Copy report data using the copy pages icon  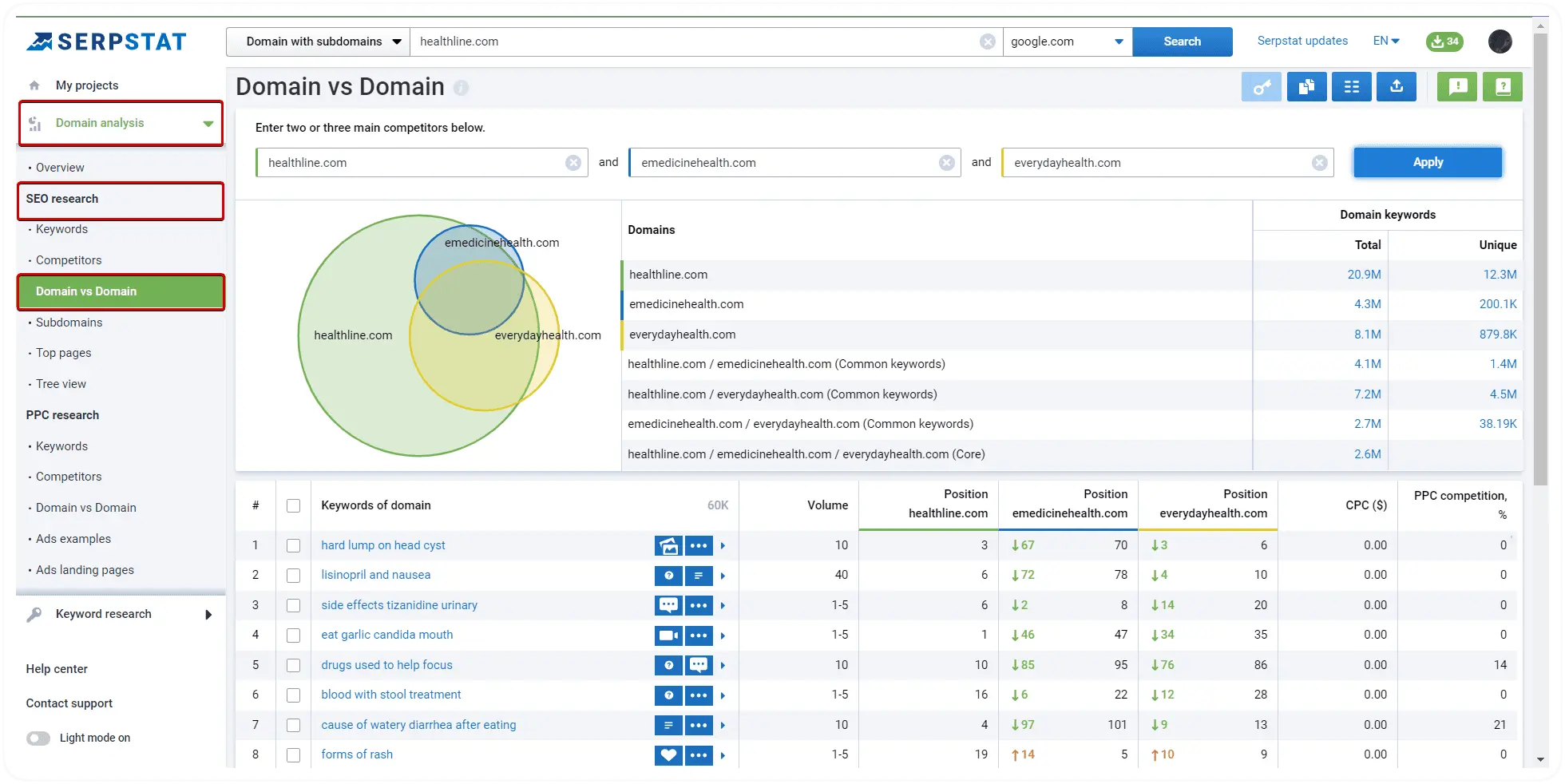coord(1306,86)
